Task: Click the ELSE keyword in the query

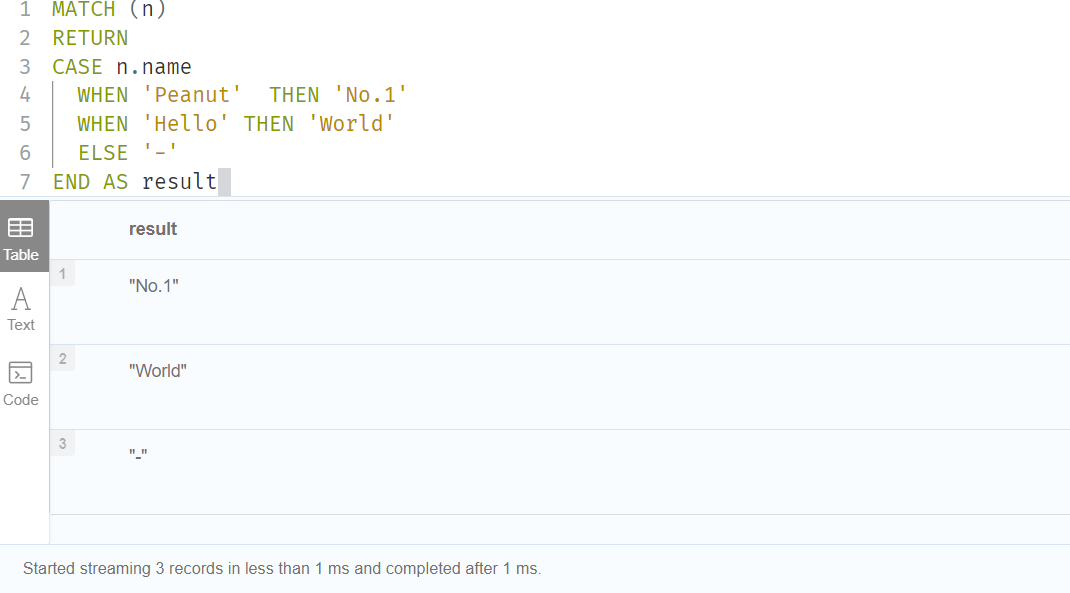Action: (x=103, y=153)
